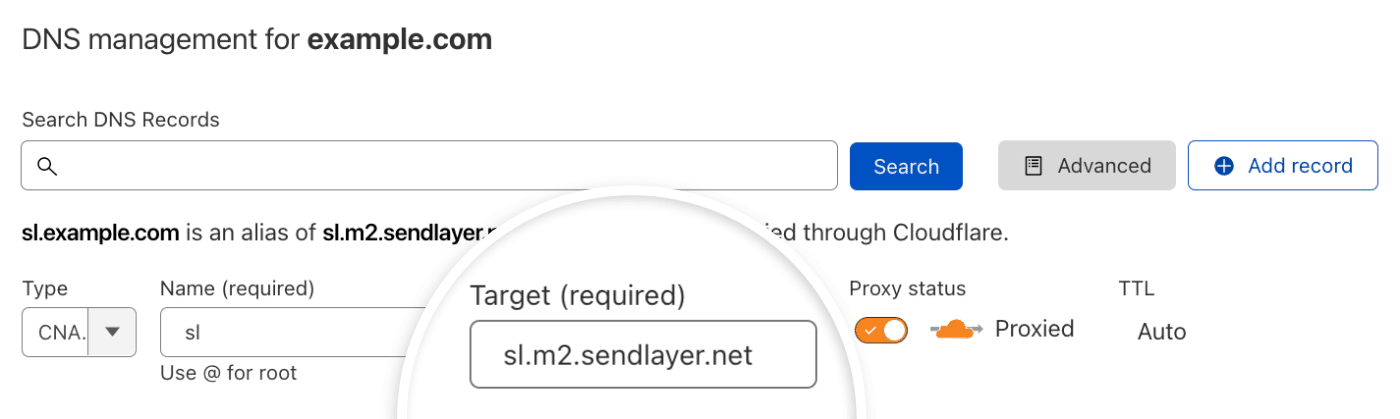Viewport: 1400px width, 419px height.
Task: Open the Advanced search options
Action: (1087, 166)
